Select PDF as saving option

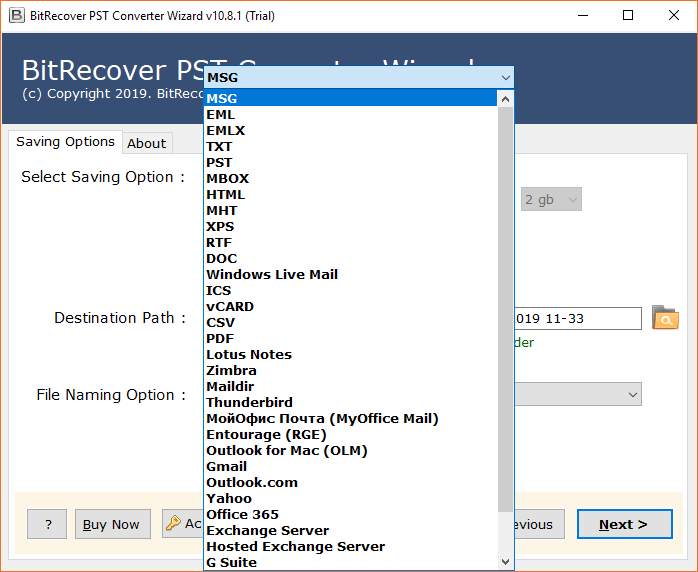(350, 339)
